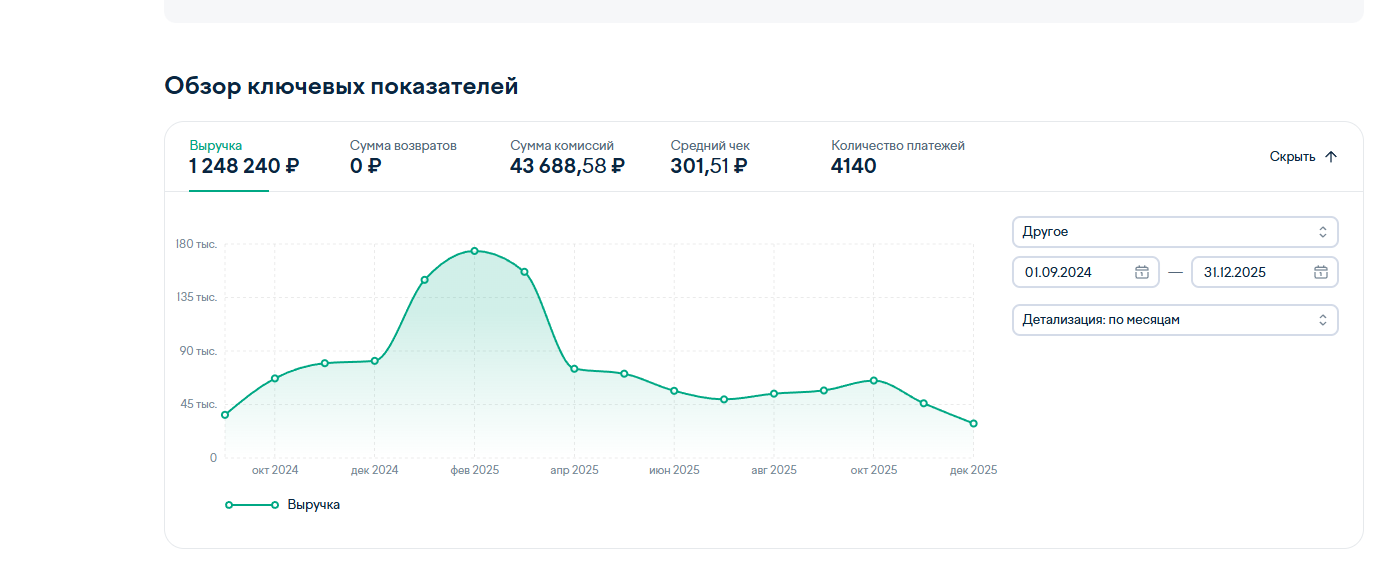Expand the Другое period dropdown

pyautogui.click(x=1174, y=232)
